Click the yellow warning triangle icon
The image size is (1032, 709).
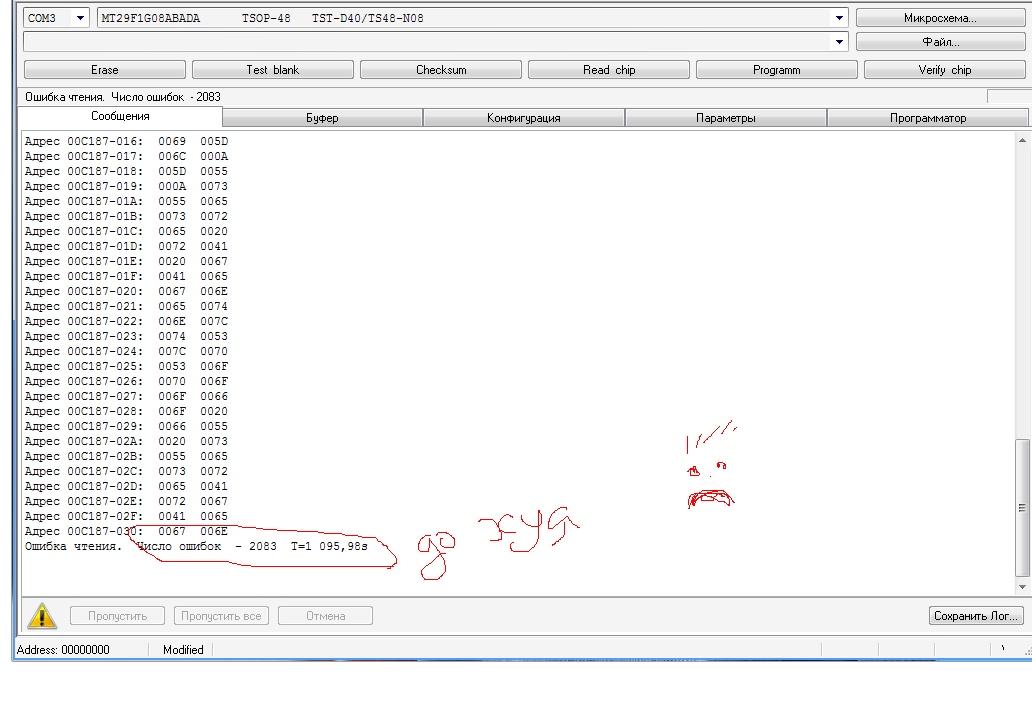(42, 616)
